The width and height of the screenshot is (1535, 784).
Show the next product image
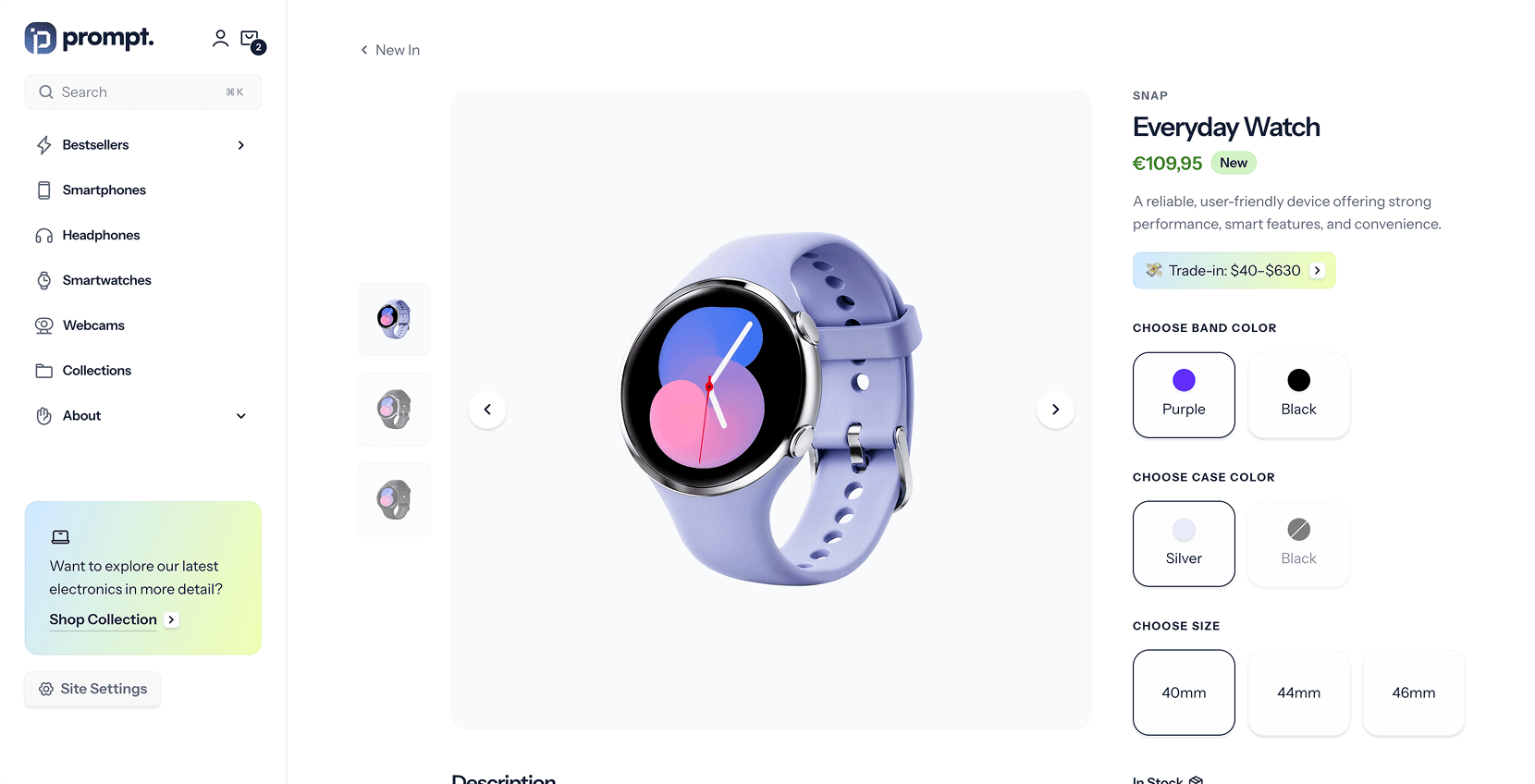click(x=1055, y=410)
